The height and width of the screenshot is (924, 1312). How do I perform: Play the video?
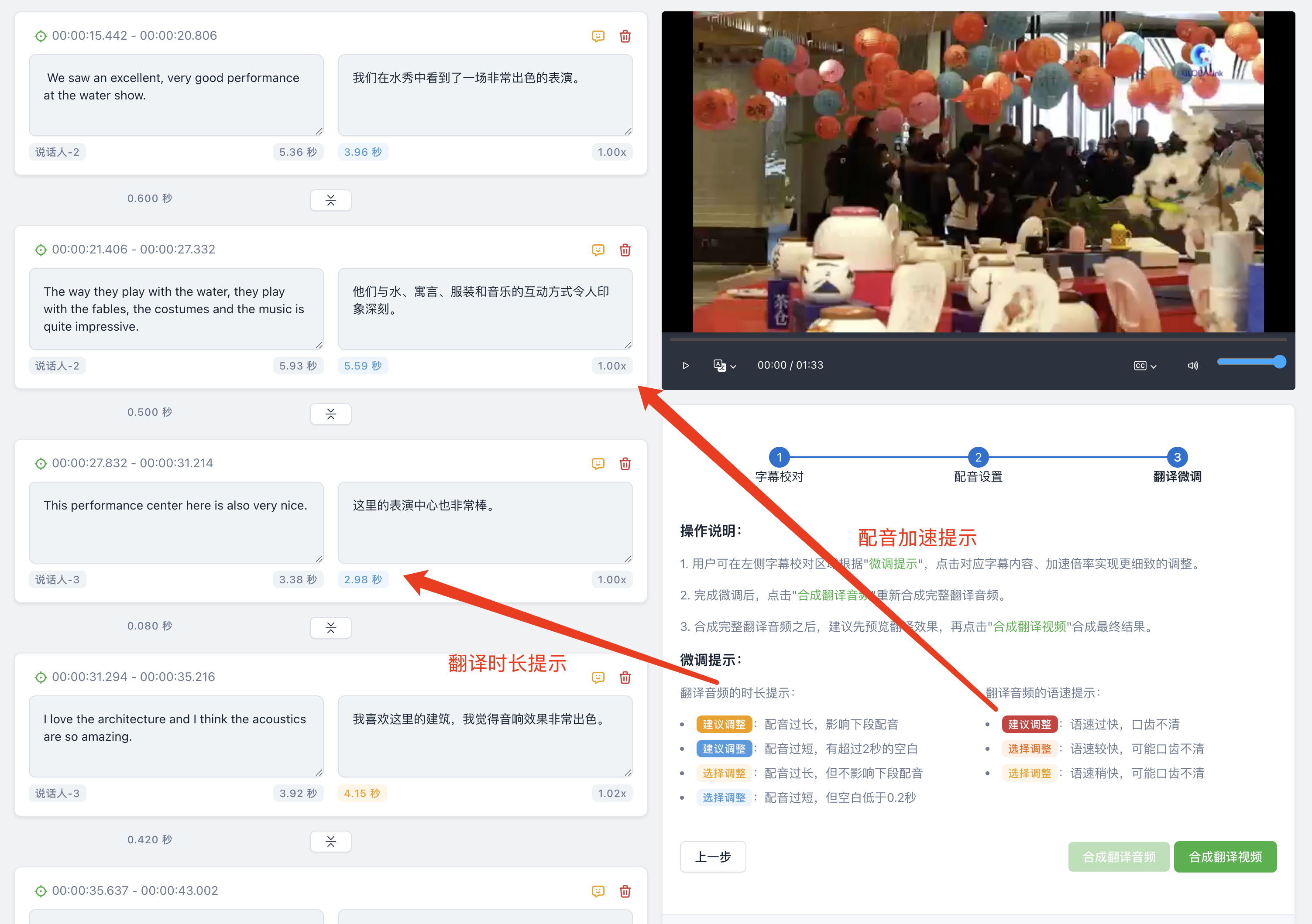pyautogui.click(x=686, y=366)
